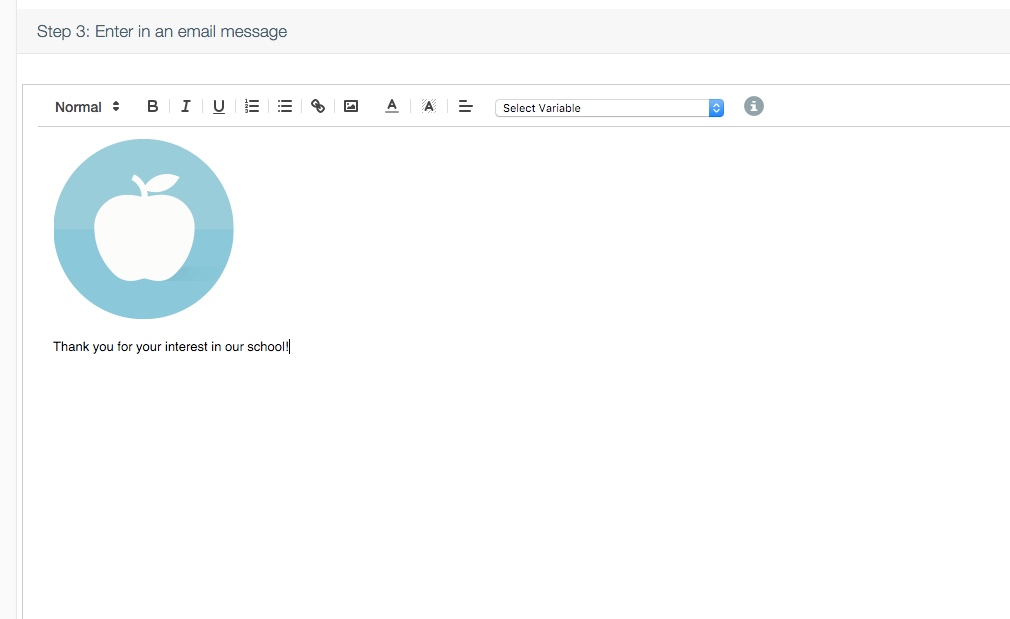Open the Normal paragraph style dropdown
The image size is (1010, 619).
coord(87,107)
